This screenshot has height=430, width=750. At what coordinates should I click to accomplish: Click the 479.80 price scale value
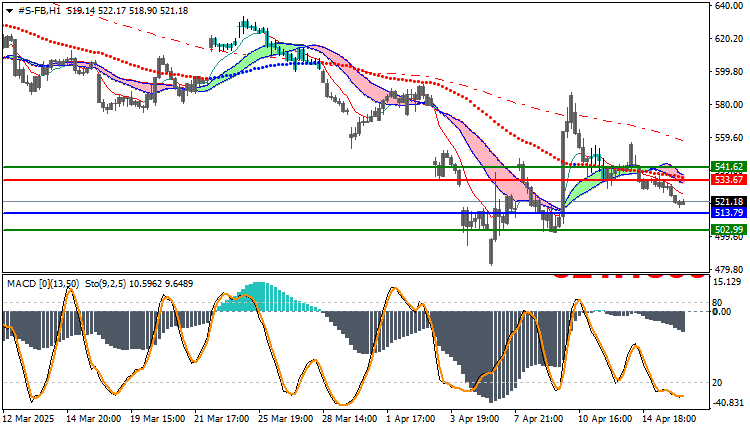(728, 270)
